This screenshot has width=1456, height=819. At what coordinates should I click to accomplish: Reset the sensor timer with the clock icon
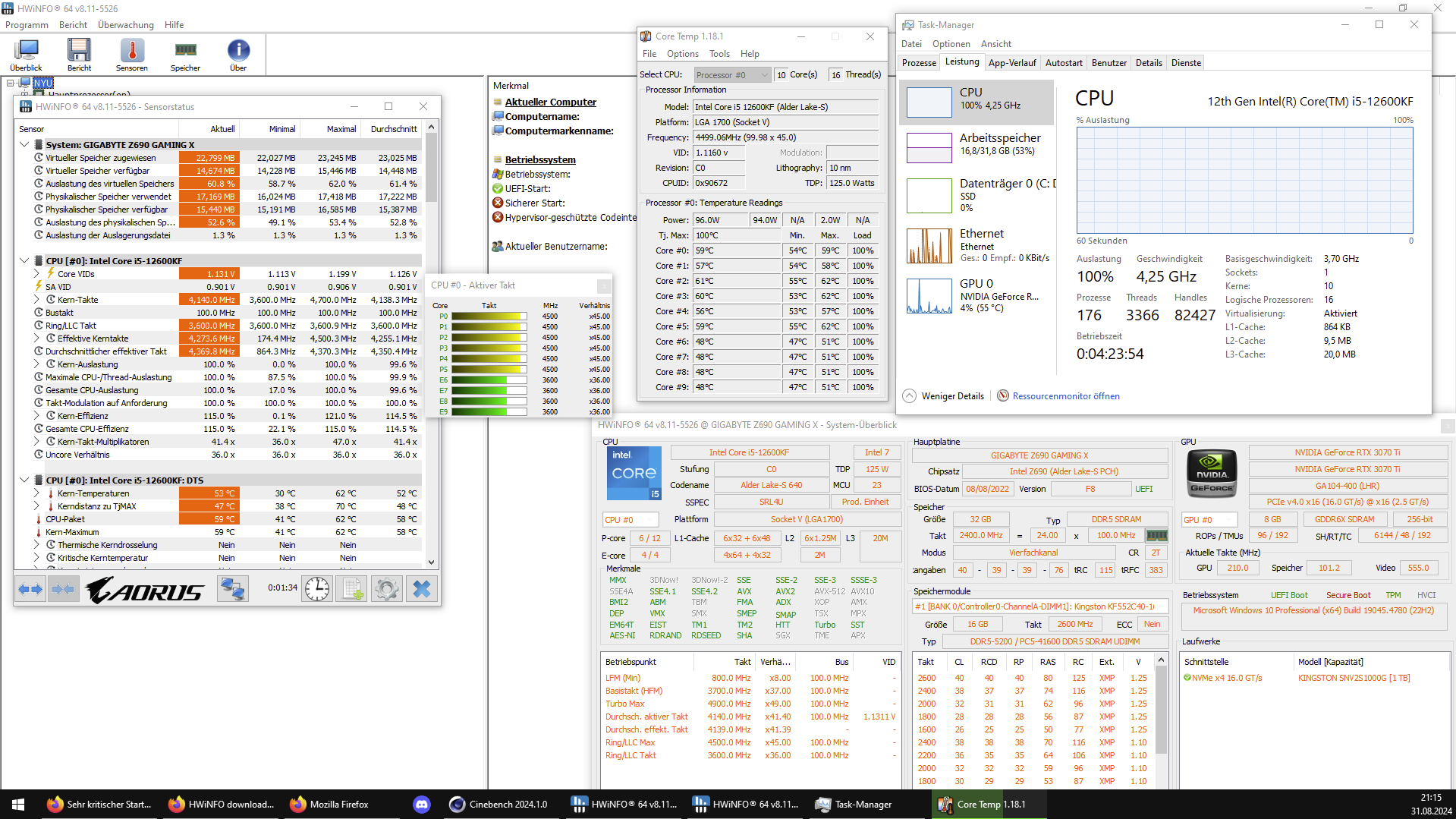tap(317, 589)
